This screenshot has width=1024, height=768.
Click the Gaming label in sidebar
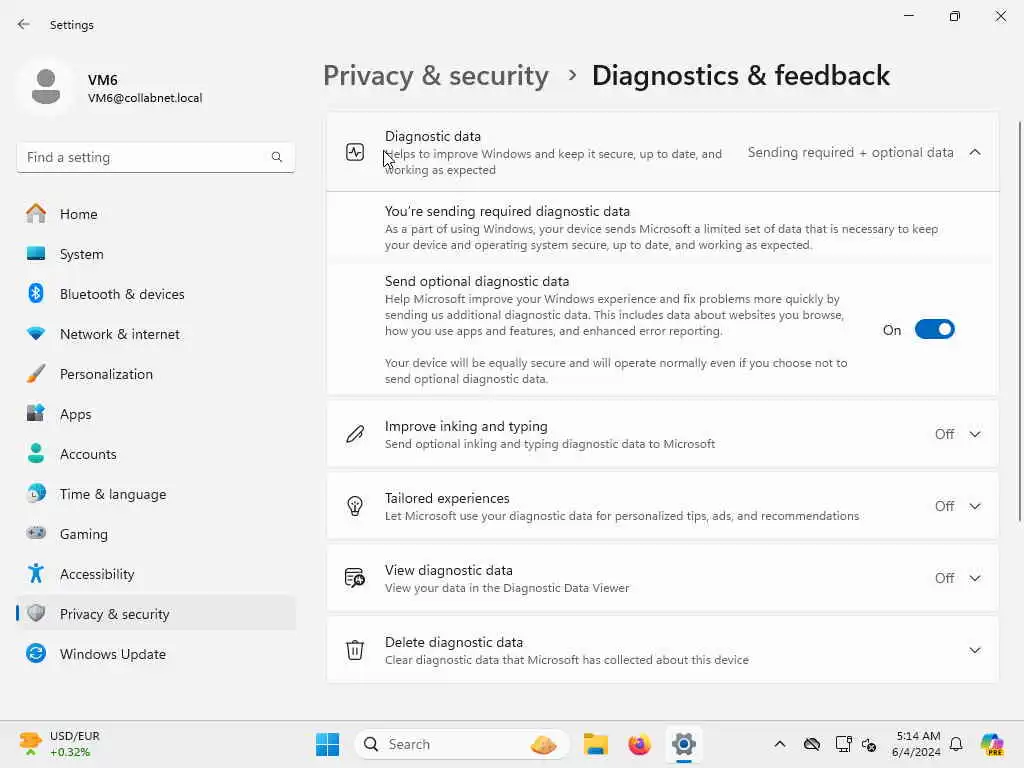click(84, 534)
